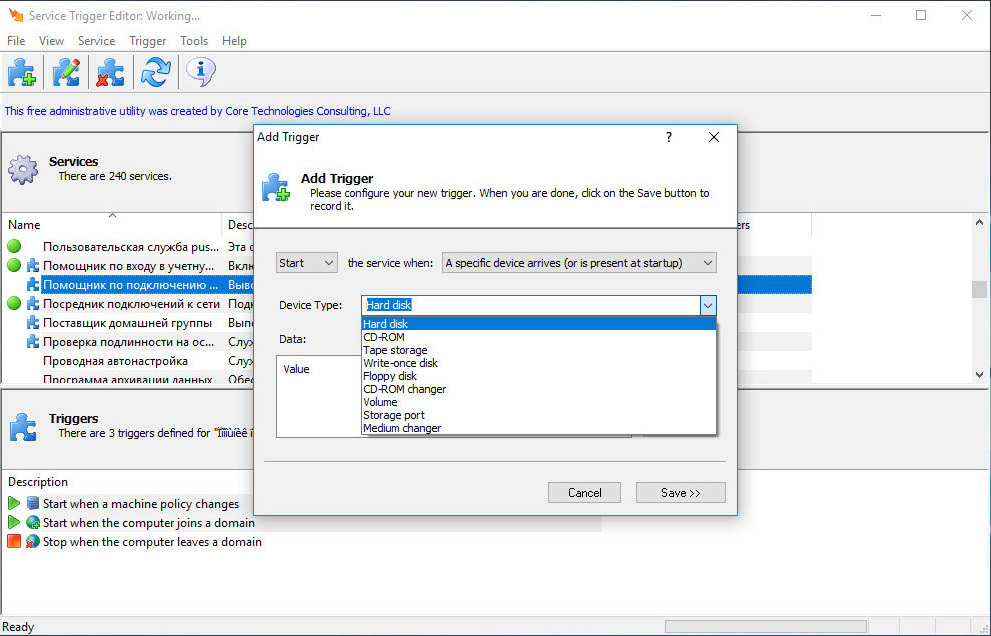This screenshot has width=991, height=636.
Task: Open the Trigger menu
Action: (147, 40)
